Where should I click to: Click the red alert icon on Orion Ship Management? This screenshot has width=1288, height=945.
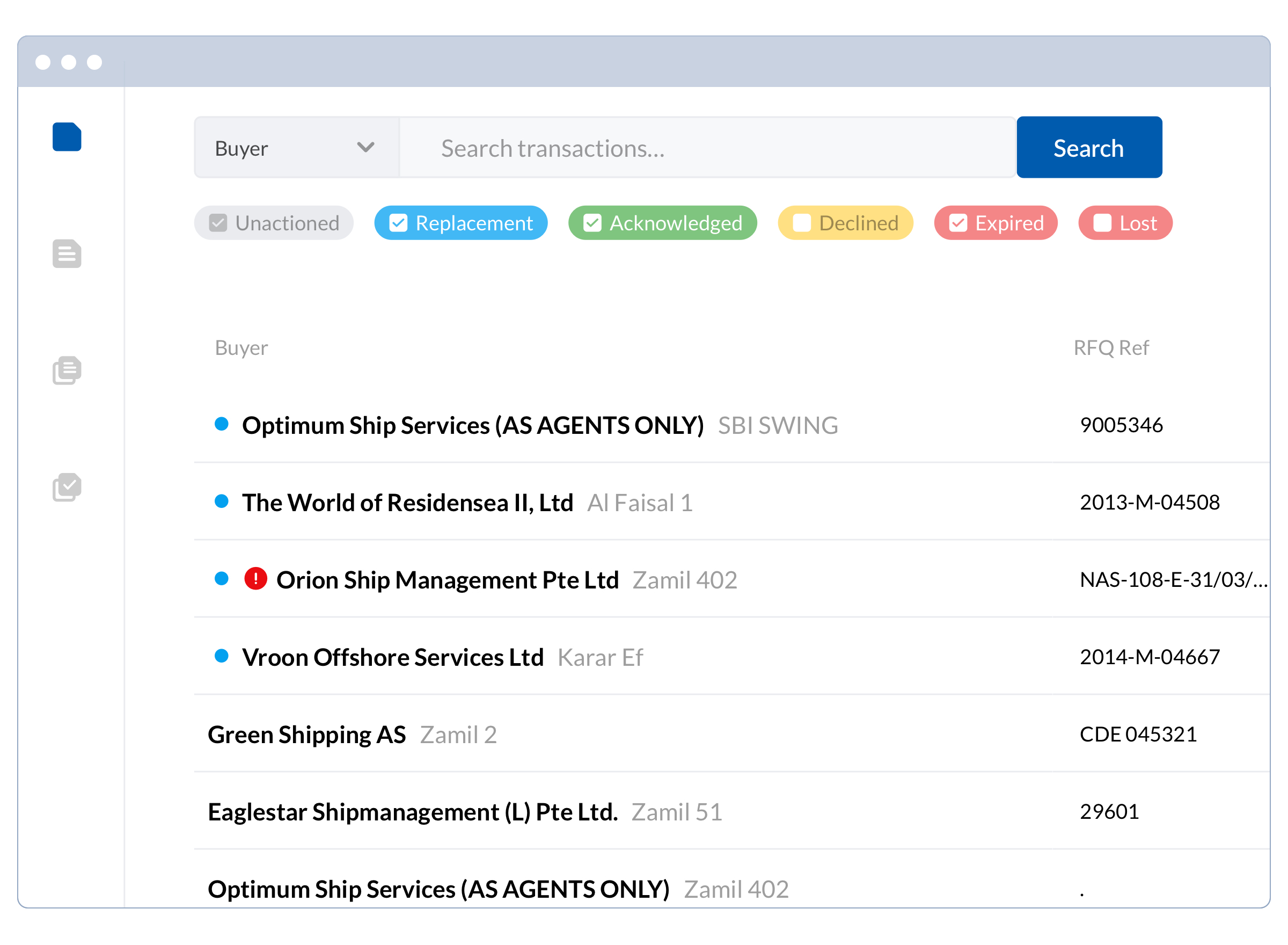coord(257,579)
